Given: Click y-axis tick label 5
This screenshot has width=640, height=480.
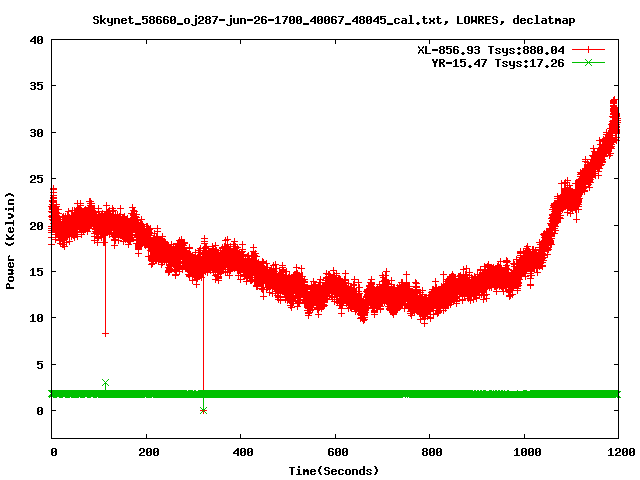Looking at the screenshot, I should [x=40, y=364].
